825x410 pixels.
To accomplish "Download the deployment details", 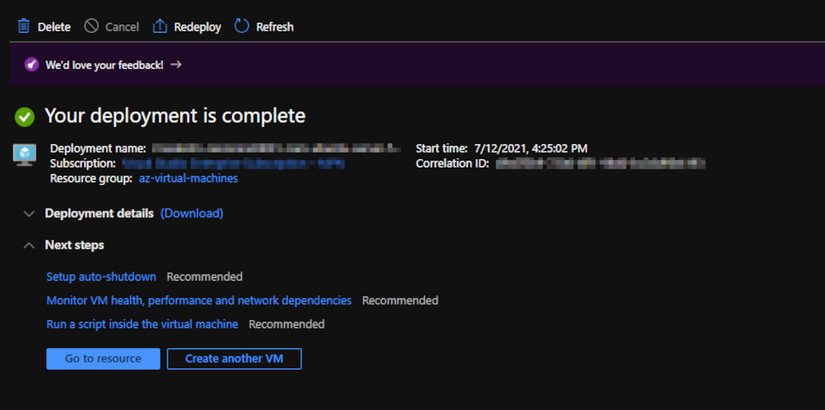I will 192,213.
